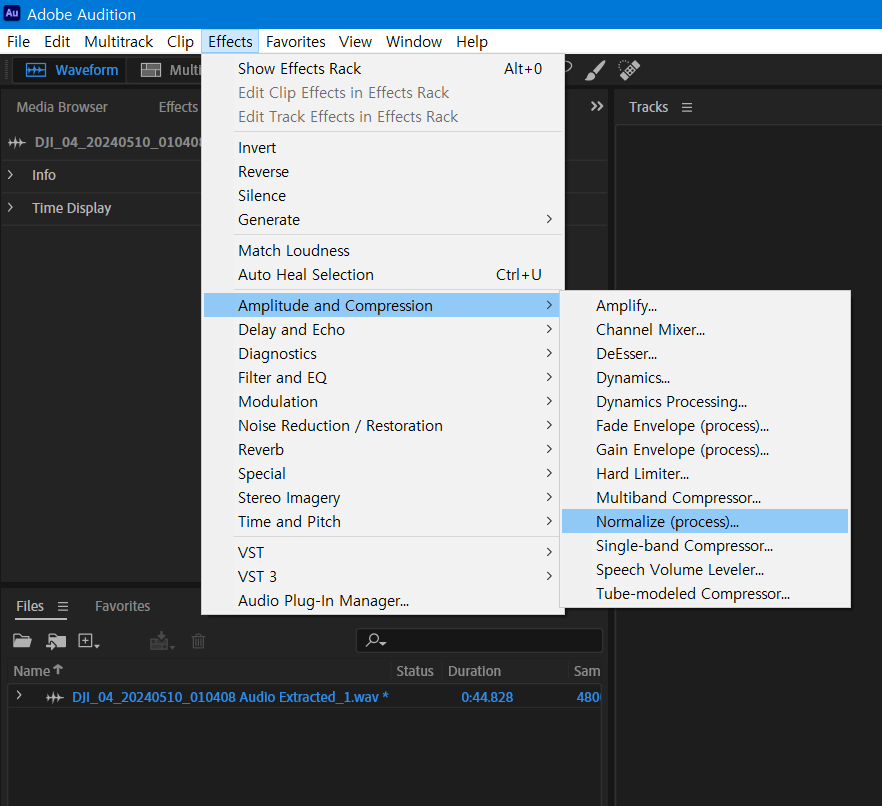Open the Clip menu

[x=180, y=42]
